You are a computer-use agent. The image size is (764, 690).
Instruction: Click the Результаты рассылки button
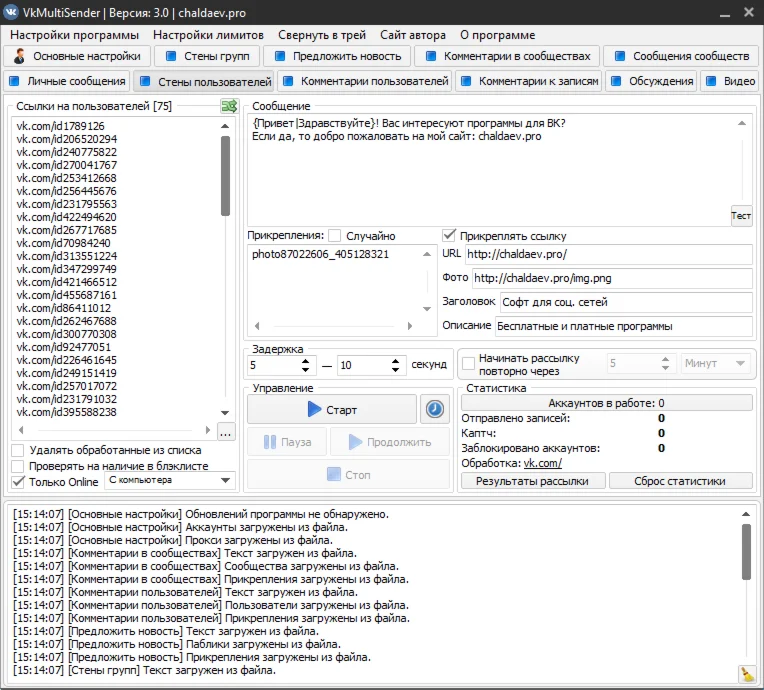[x=532, y=481]
